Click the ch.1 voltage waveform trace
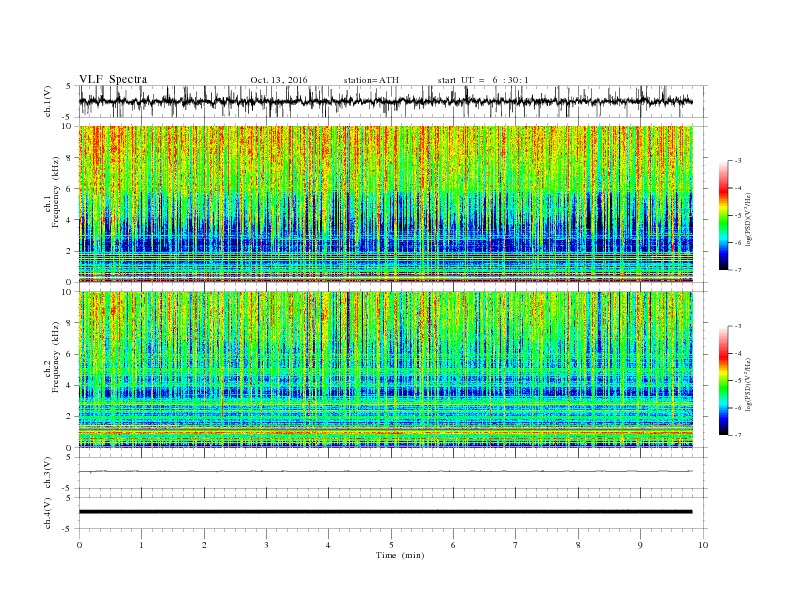Image resolution: width=792 pixels, height=612 pixels. (x=385, y=101)
